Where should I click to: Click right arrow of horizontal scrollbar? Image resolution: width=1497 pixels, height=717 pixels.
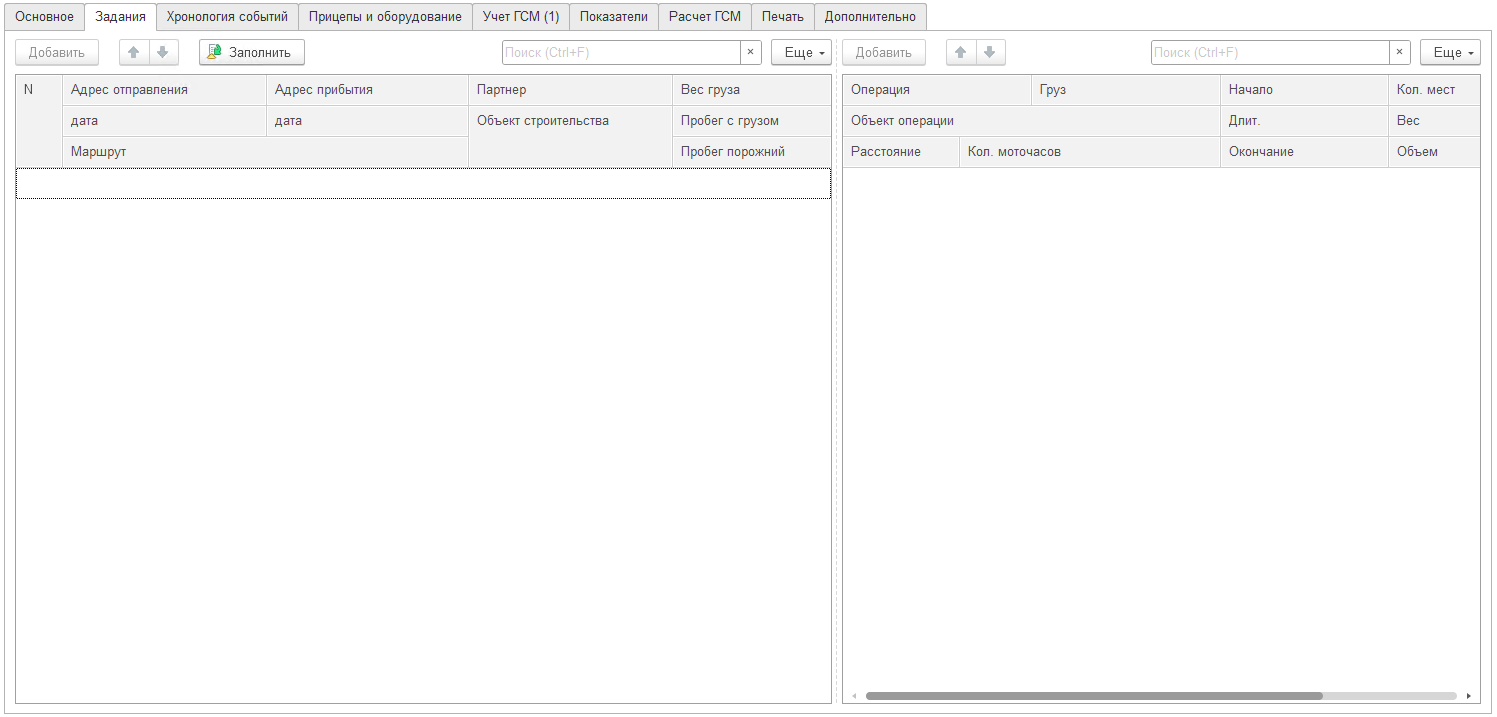point(1468,696)
